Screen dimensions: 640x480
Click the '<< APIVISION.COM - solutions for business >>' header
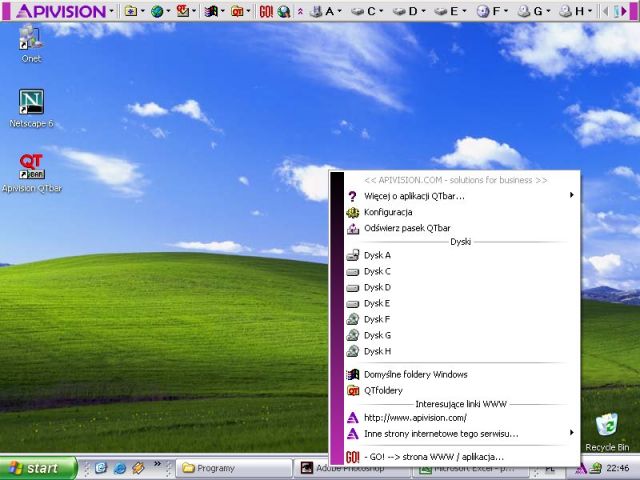pos(456,180)
